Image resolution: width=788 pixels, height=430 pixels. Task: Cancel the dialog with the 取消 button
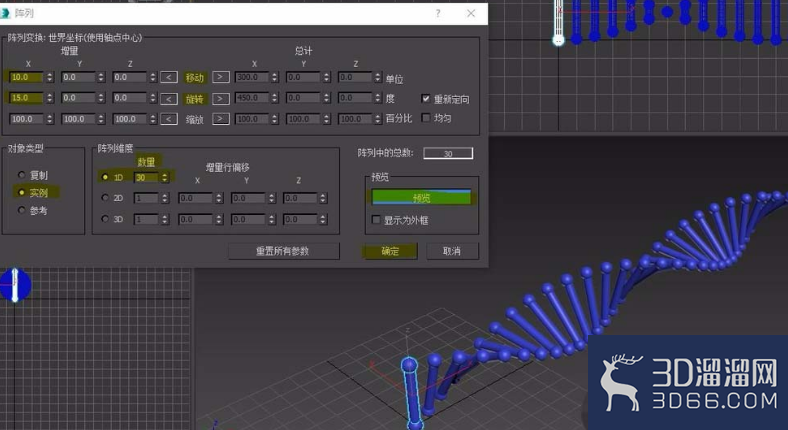tap(452, 251)
